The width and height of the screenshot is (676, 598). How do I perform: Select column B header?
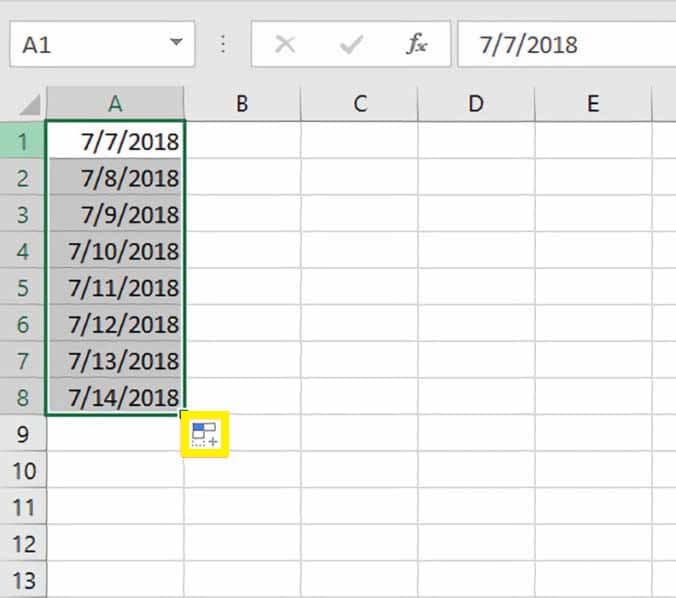click(x=242, y=104)
